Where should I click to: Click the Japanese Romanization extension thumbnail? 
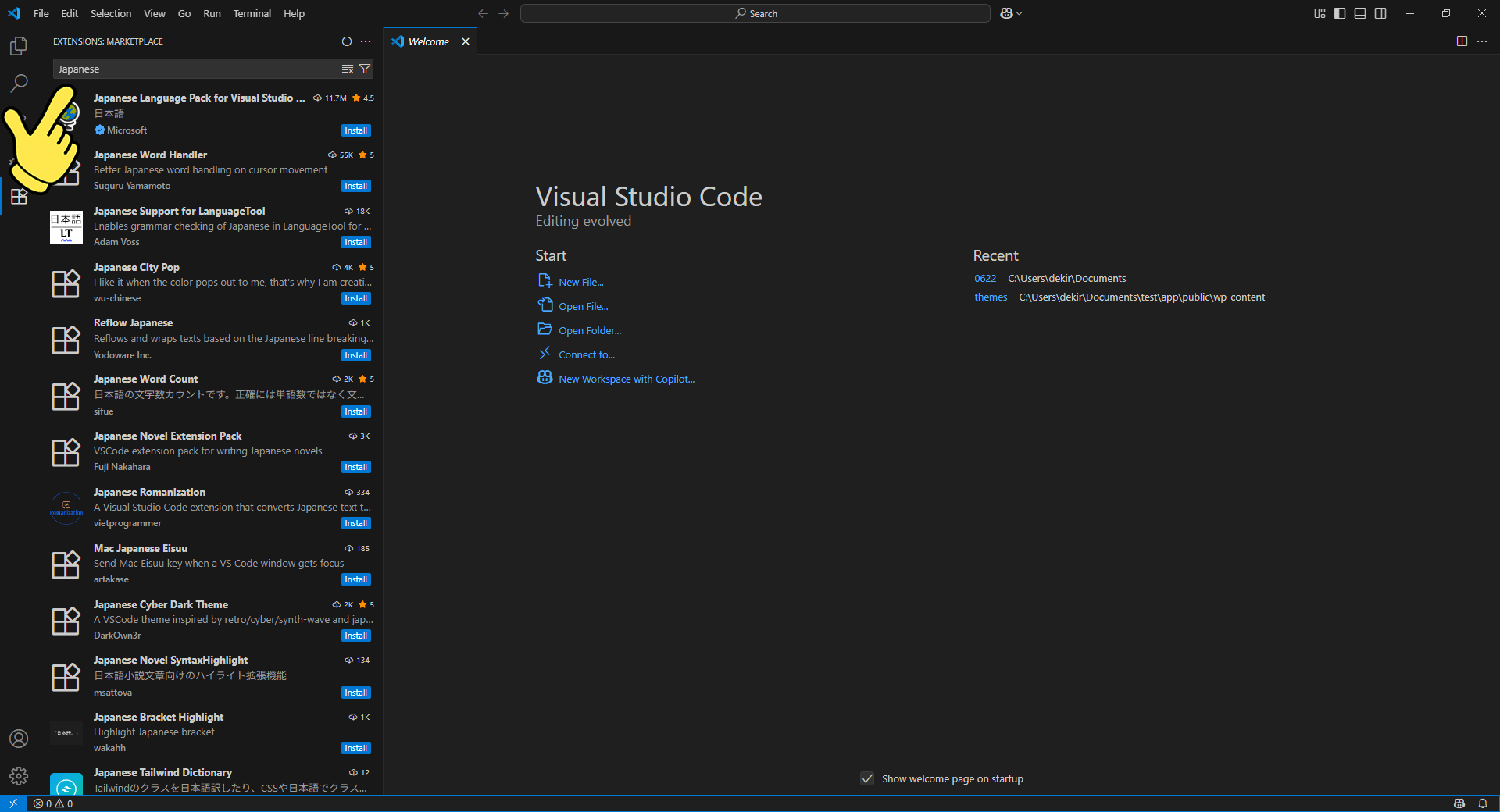point(66,508)
